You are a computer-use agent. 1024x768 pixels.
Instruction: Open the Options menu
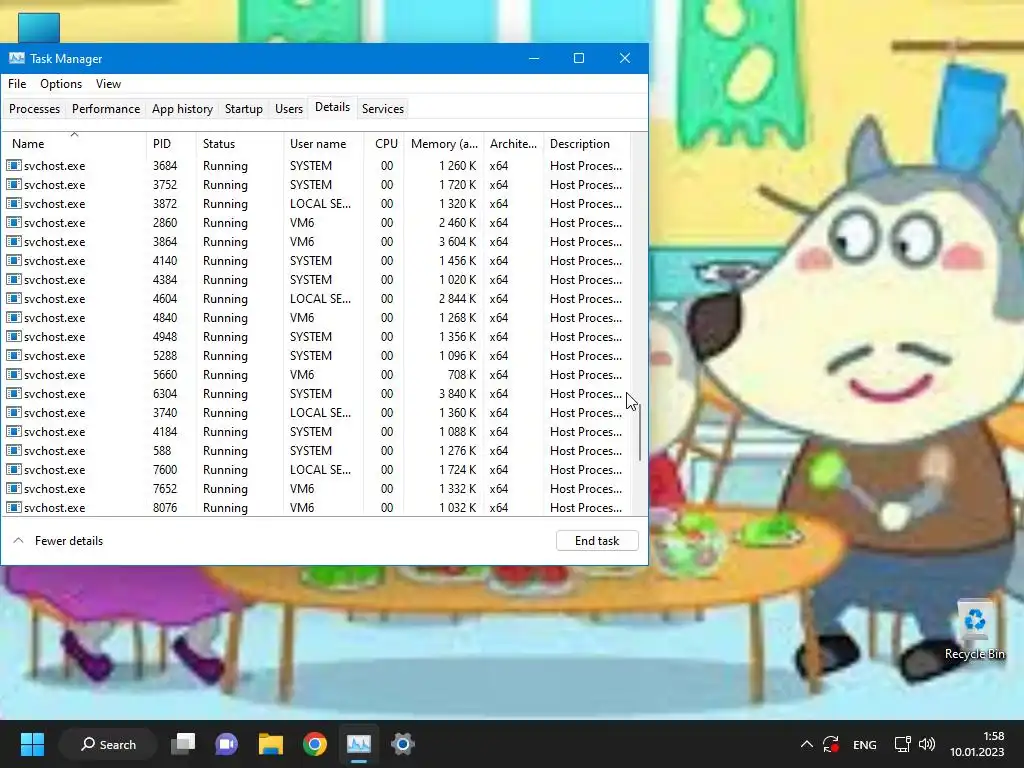tap(61, 84)
